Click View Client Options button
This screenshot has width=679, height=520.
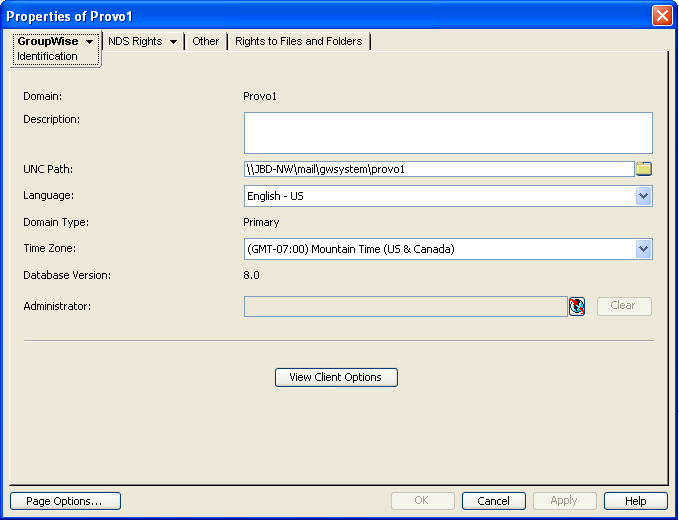tap(336, 377)
